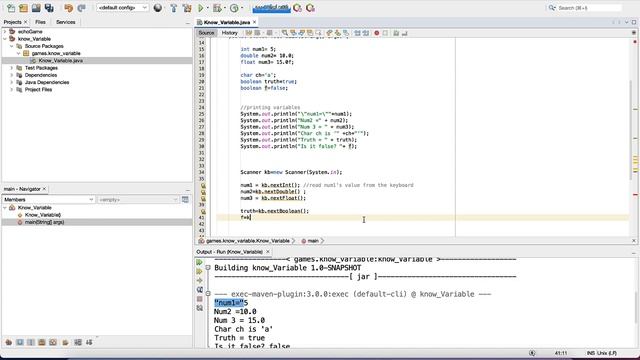Collapse the Building know_Variable output fold
Image resolution: width=640 pixels, height=360 pixels.
pyautogui.click(x=208, y=268)
